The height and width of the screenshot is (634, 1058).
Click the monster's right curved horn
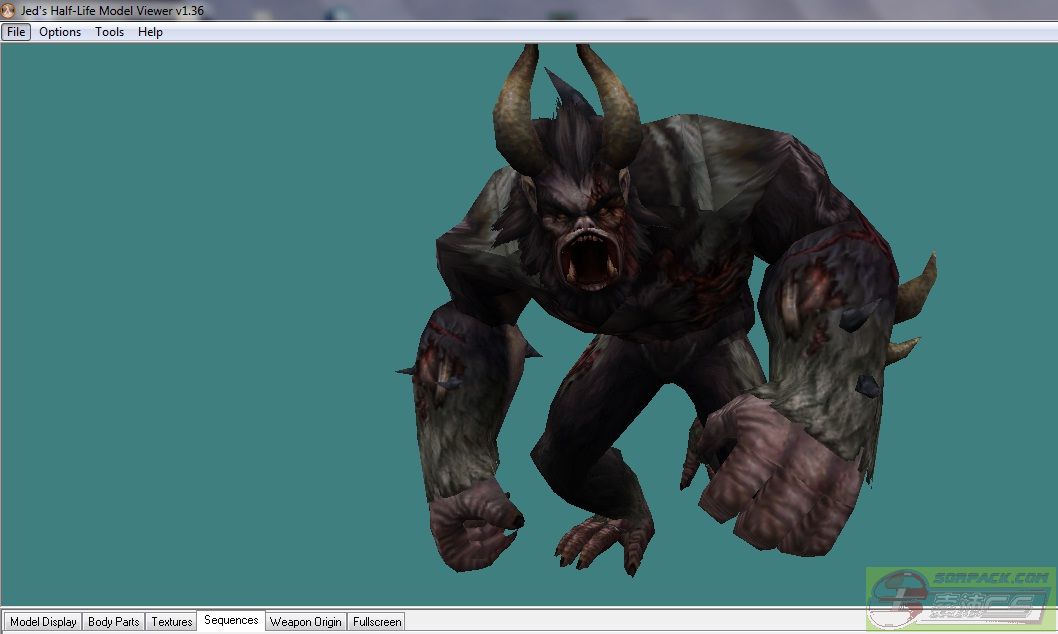pyautogui.click(x=618, y=108)
